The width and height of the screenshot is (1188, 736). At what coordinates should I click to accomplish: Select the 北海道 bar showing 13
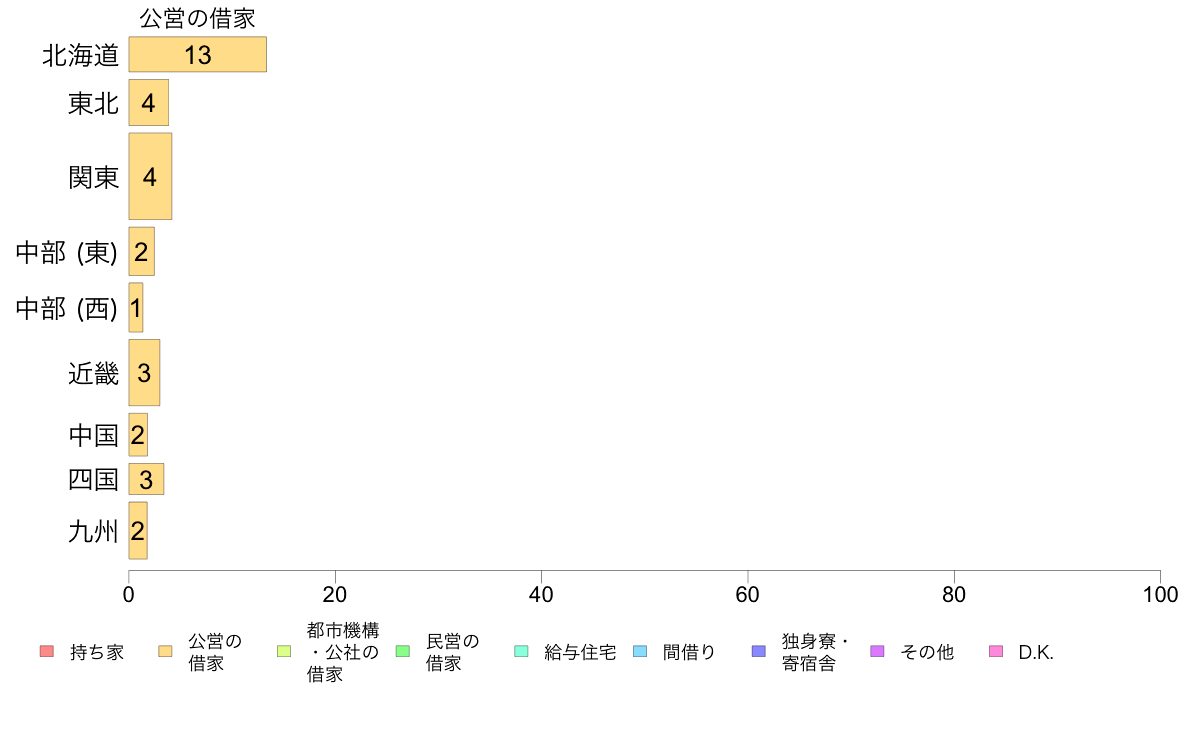click(x=198, y=55)
